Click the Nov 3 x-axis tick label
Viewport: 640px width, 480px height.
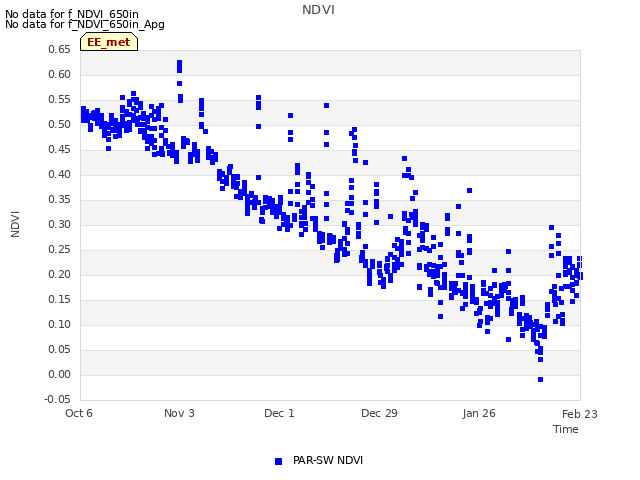pos(179,413)
